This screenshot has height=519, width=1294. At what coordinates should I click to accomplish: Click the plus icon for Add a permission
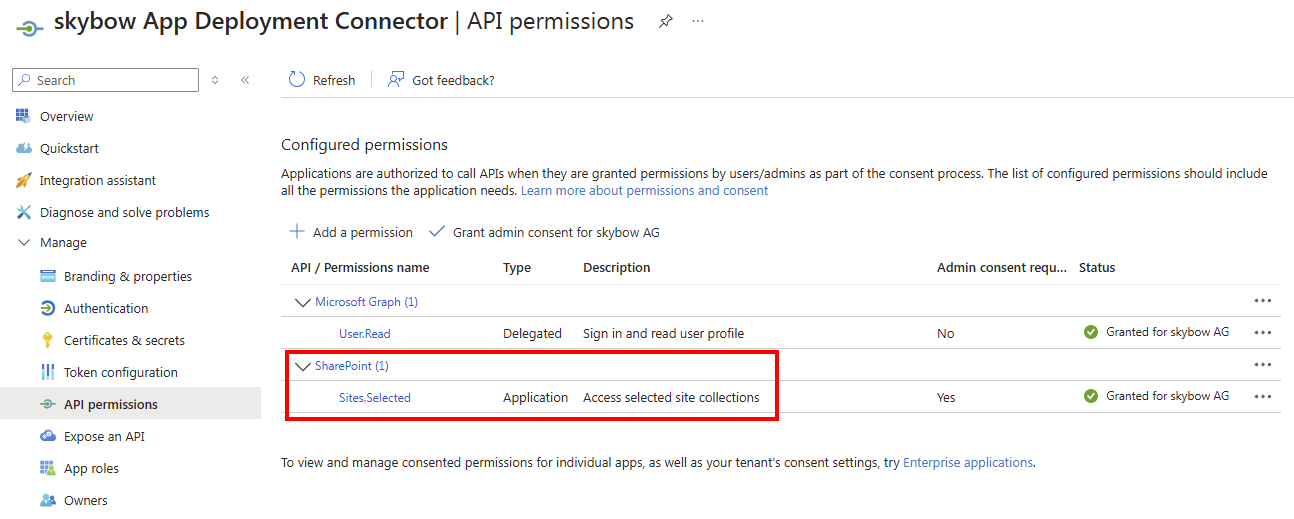click(297, 232)
